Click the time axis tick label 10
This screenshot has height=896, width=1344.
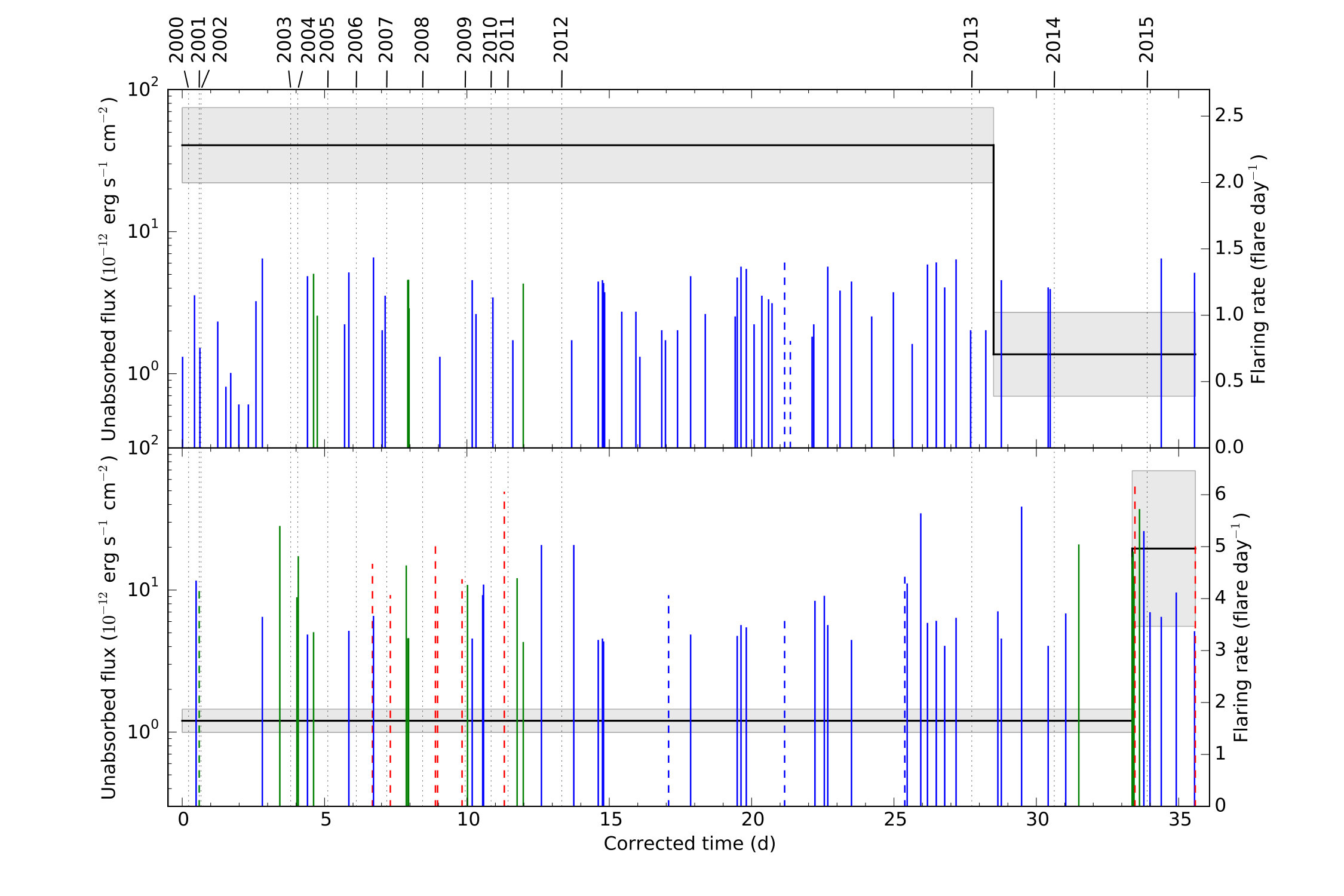click(468, 820)
